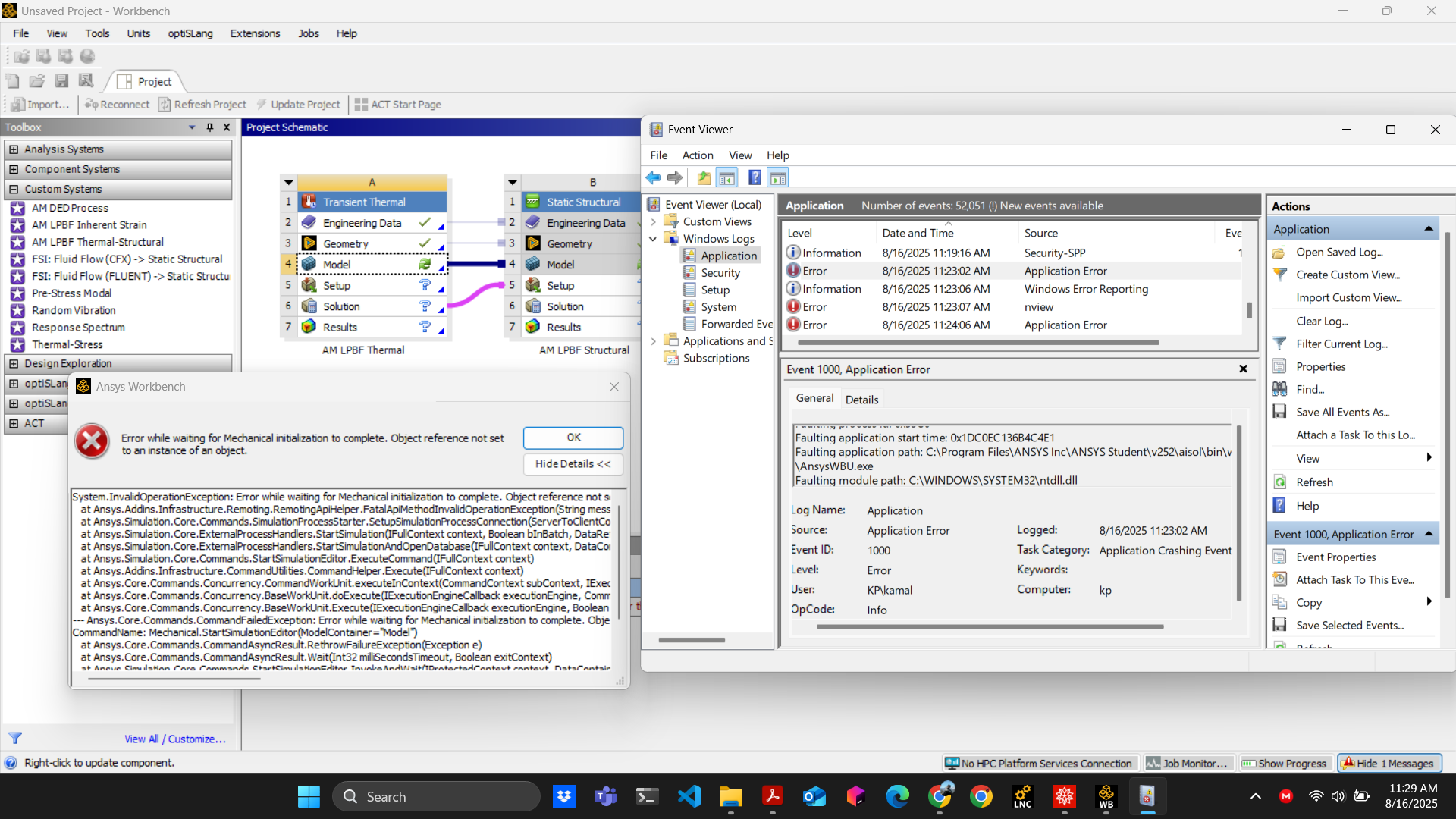Viewport: 1456px width, 819px height.
Task: Click the error details horizontal scrollbar
Action: coord(174,678)
